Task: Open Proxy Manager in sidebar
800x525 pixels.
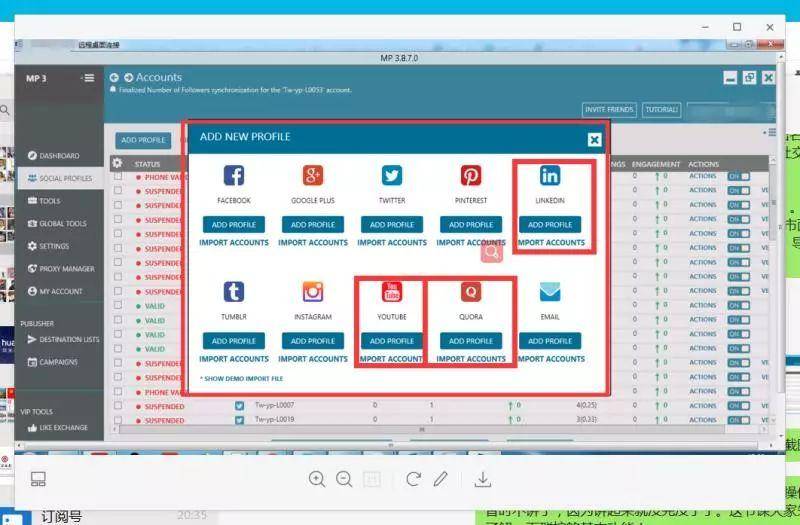Action: tap(61, 268)
